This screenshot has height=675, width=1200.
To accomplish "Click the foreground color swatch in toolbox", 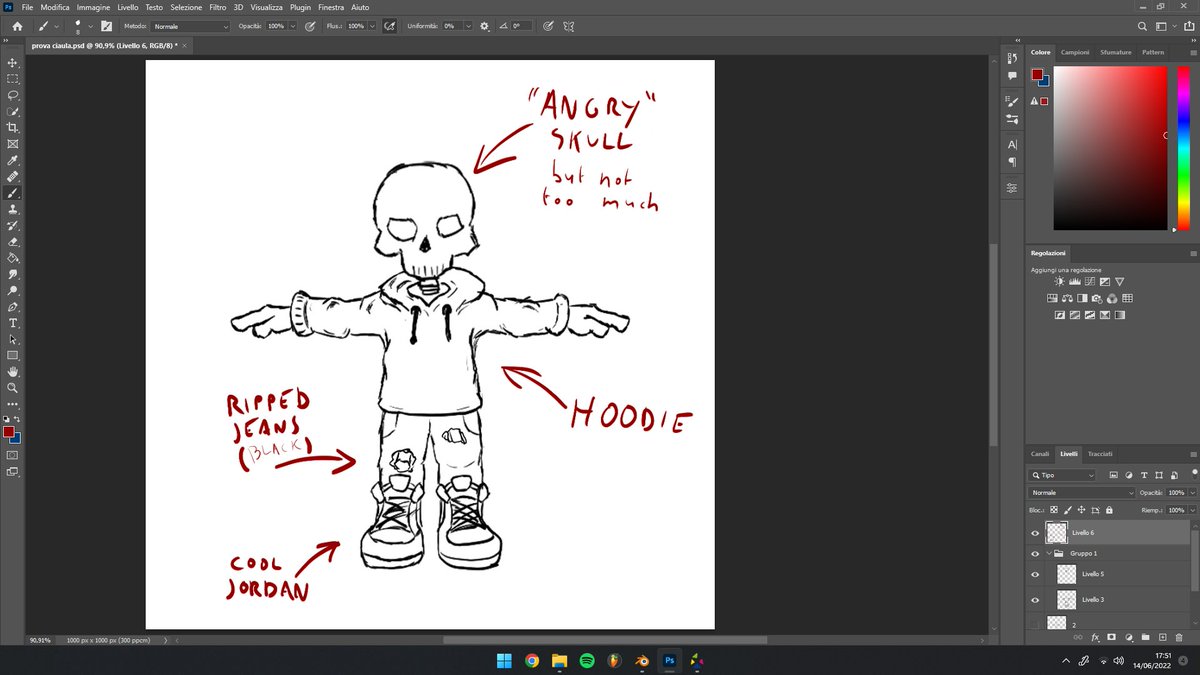I will 9,432.
